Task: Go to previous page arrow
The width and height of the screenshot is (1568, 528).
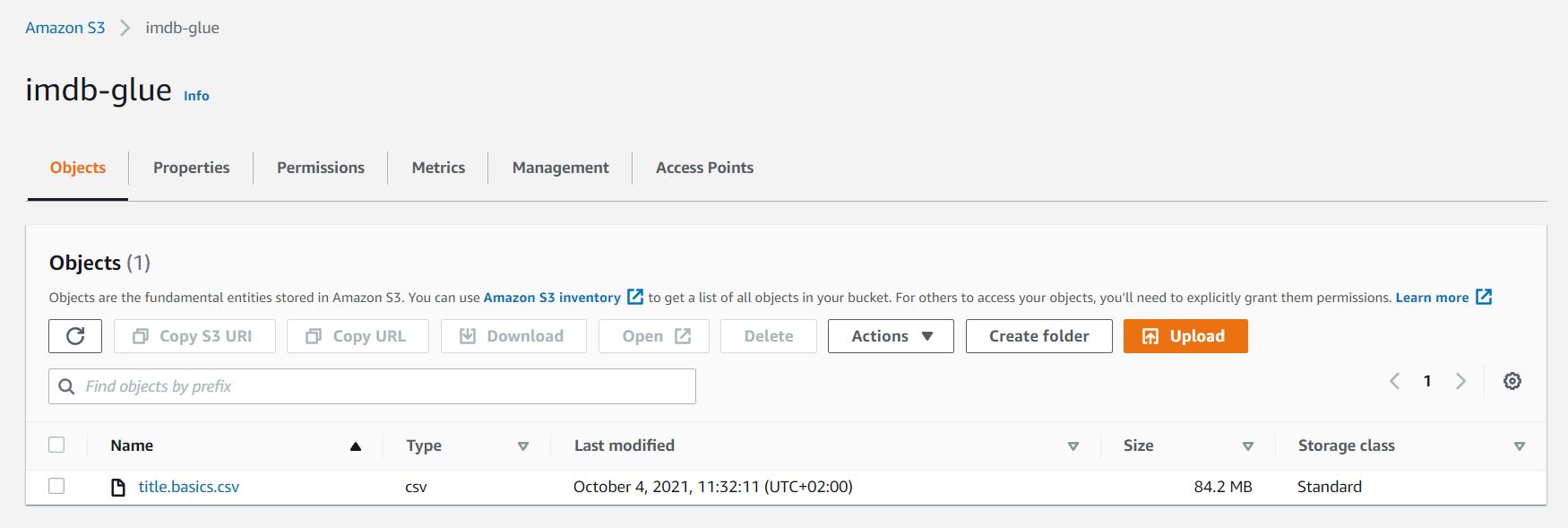Action: 1394,381
